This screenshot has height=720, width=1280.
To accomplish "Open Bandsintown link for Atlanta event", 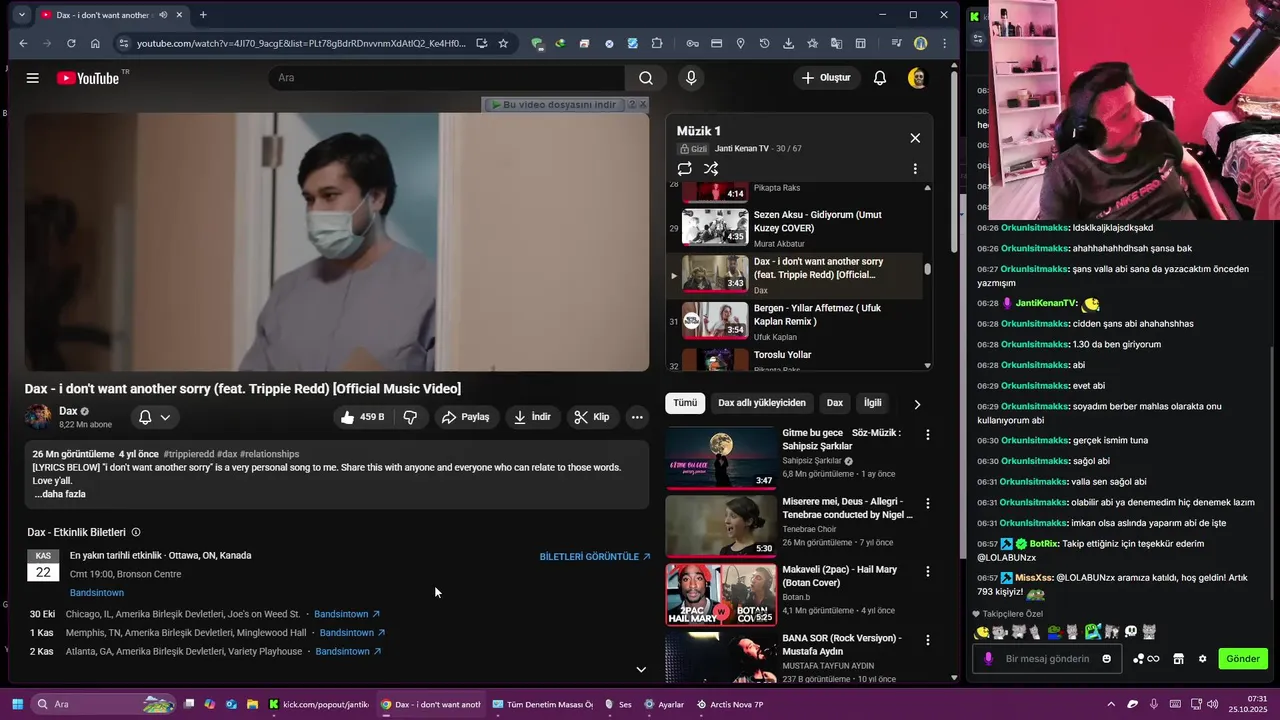I will click(348, 652).
